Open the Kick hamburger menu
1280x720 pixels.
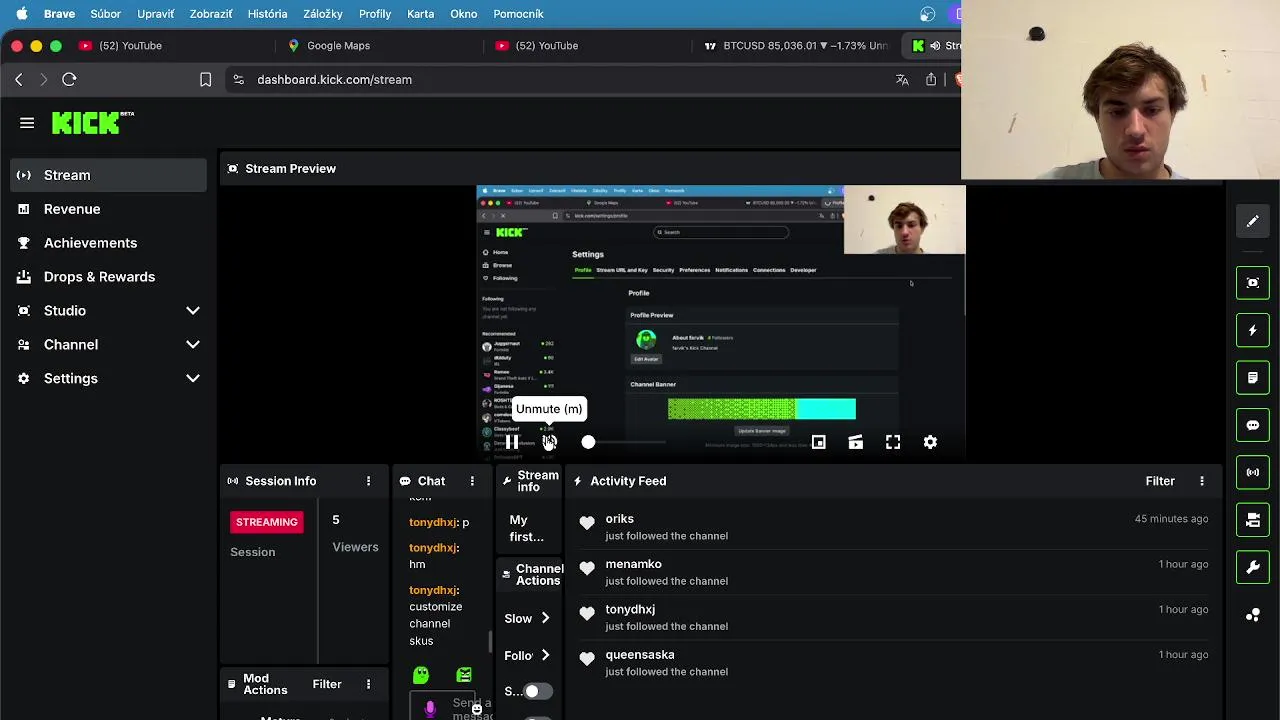click(27, 123)
